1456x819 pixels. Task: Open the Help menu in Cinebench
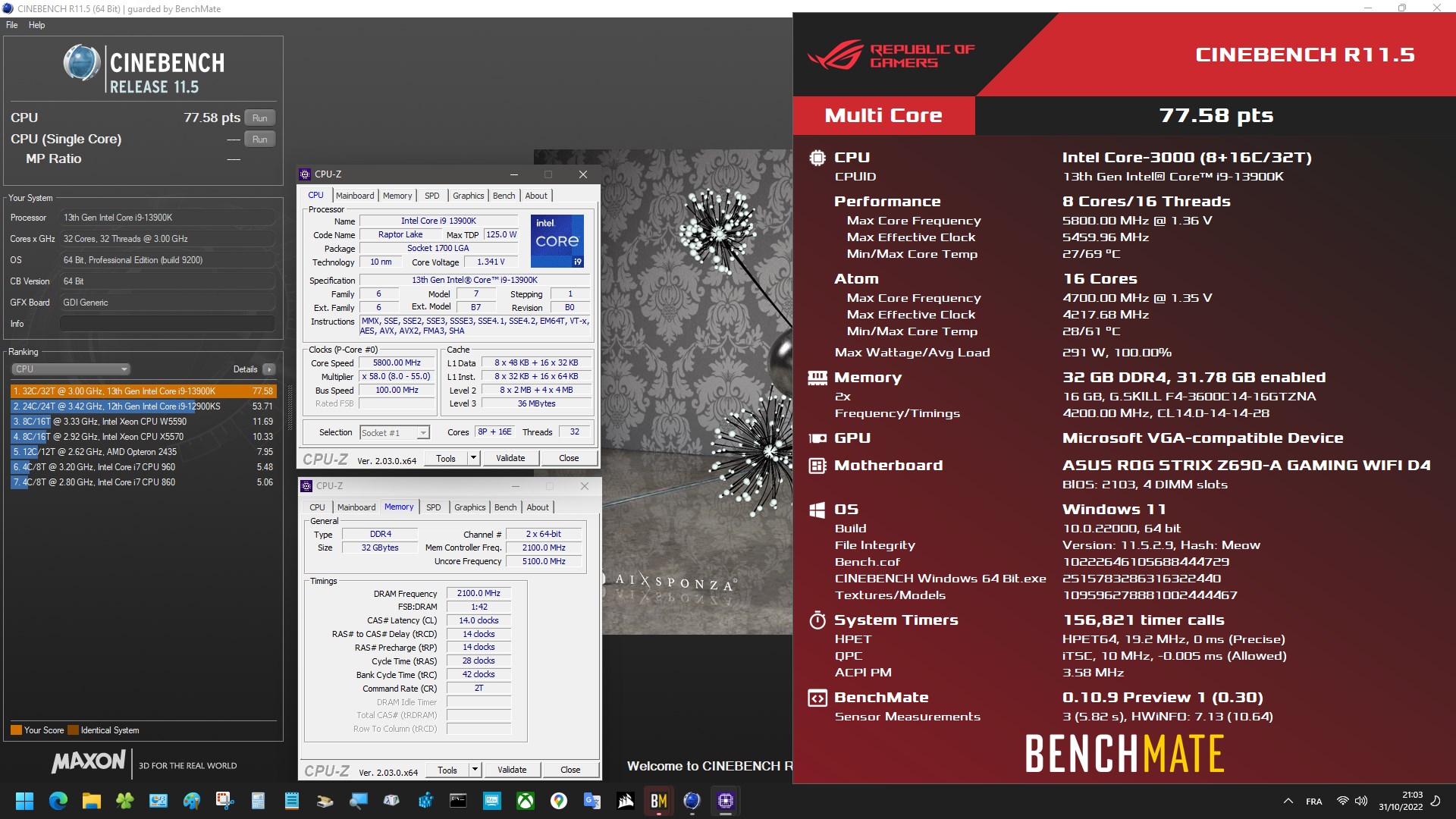(x=36, y=25)
